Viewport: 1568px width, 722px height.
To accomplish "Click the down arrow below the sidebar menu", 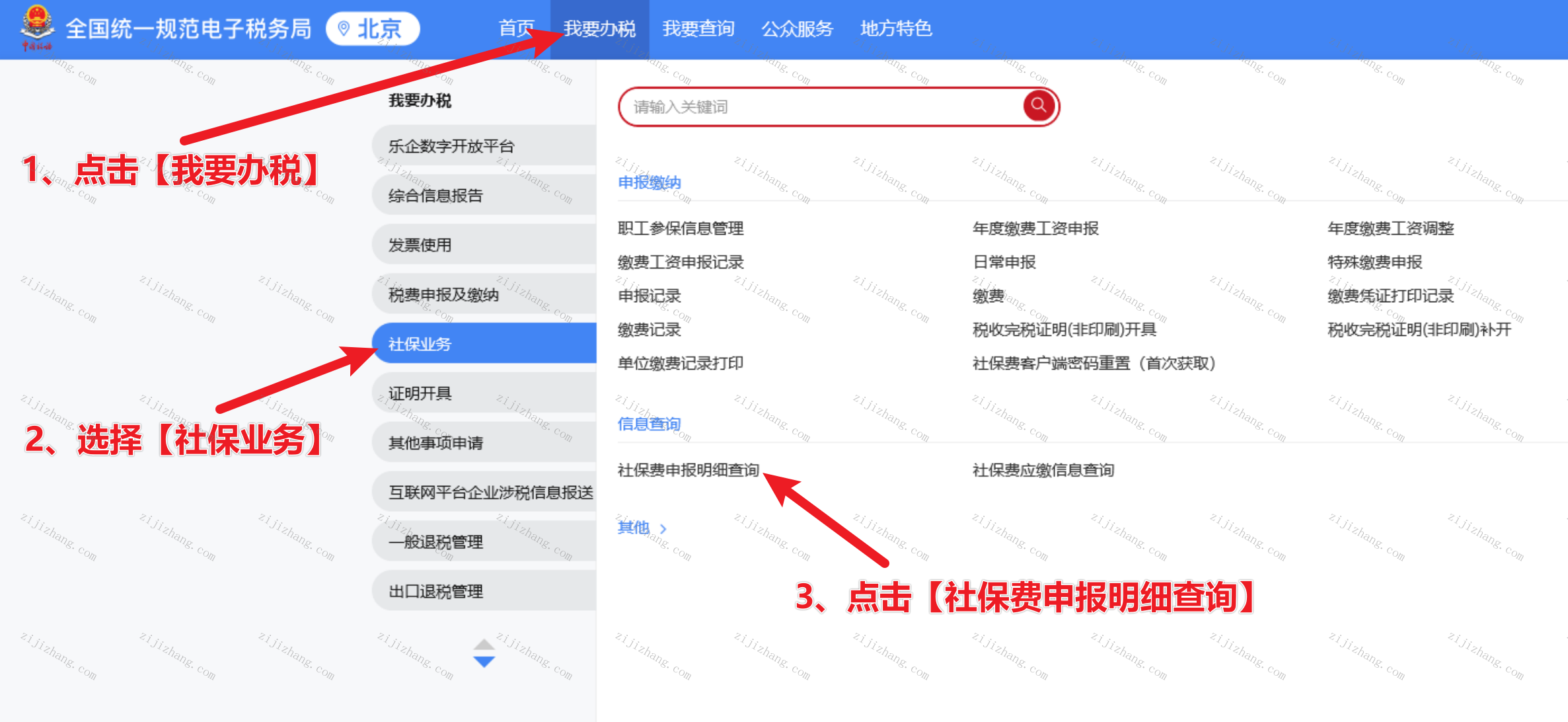I will (484, 662).
